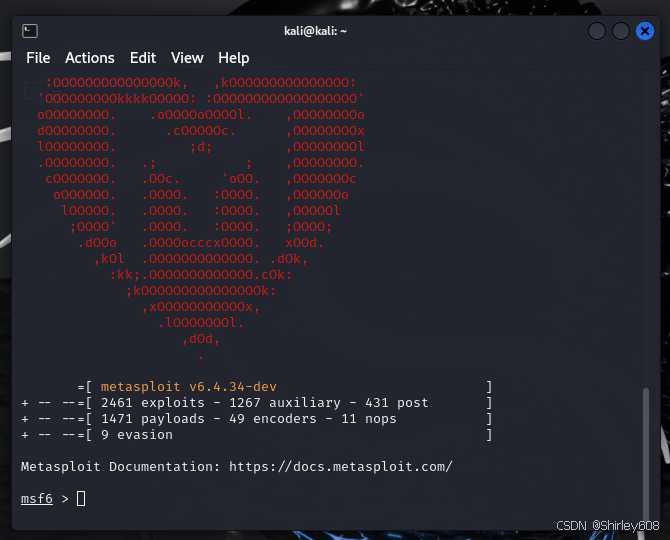Screen dimensions: 670x540
Task: Click the '1471 payloads' text
Action: point(153,419)
